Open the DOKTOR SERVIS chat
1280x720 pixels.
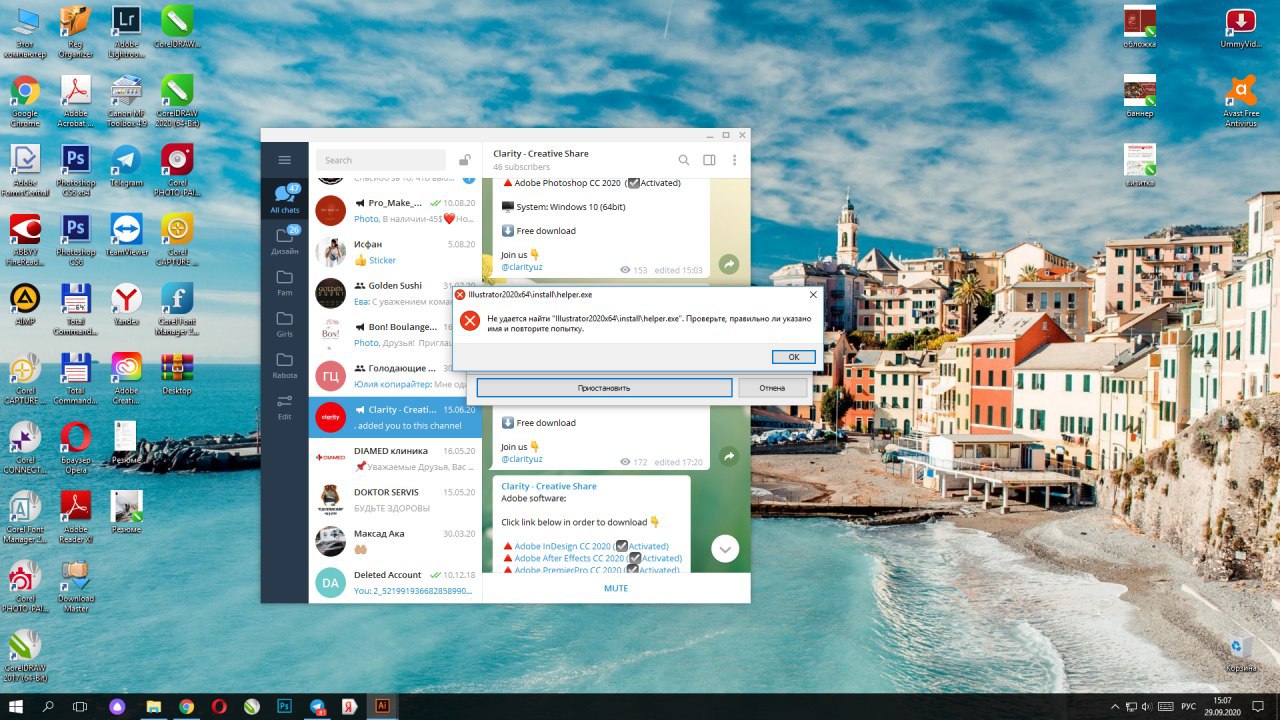[395, 500]
